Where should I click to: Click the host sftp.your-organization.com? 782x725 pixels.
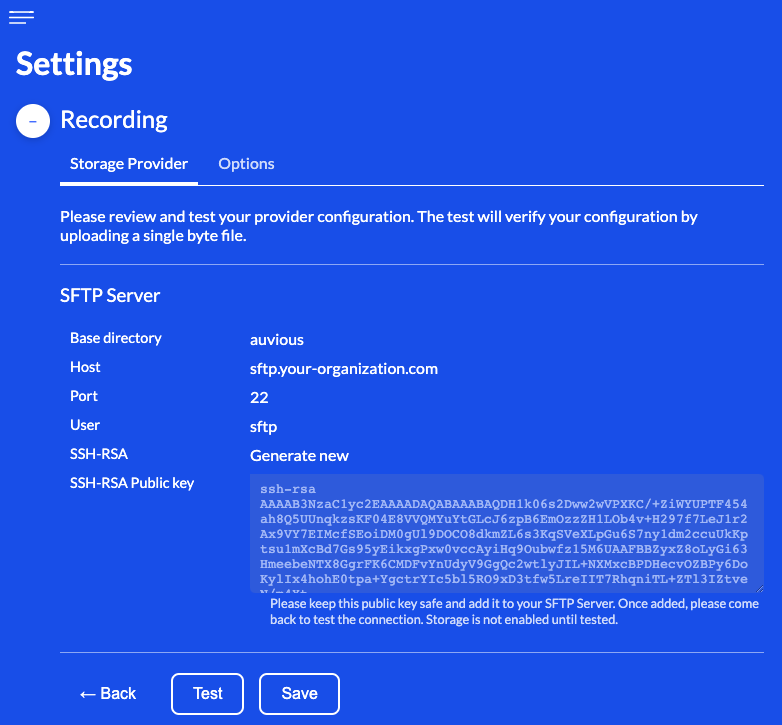[x=344, y=369]
